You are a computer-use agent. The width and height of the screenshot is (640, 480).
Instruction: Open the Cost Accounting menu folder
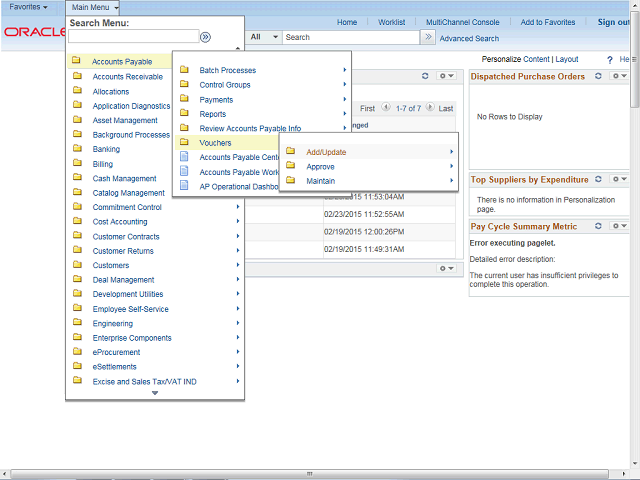[x=120, y=222]
